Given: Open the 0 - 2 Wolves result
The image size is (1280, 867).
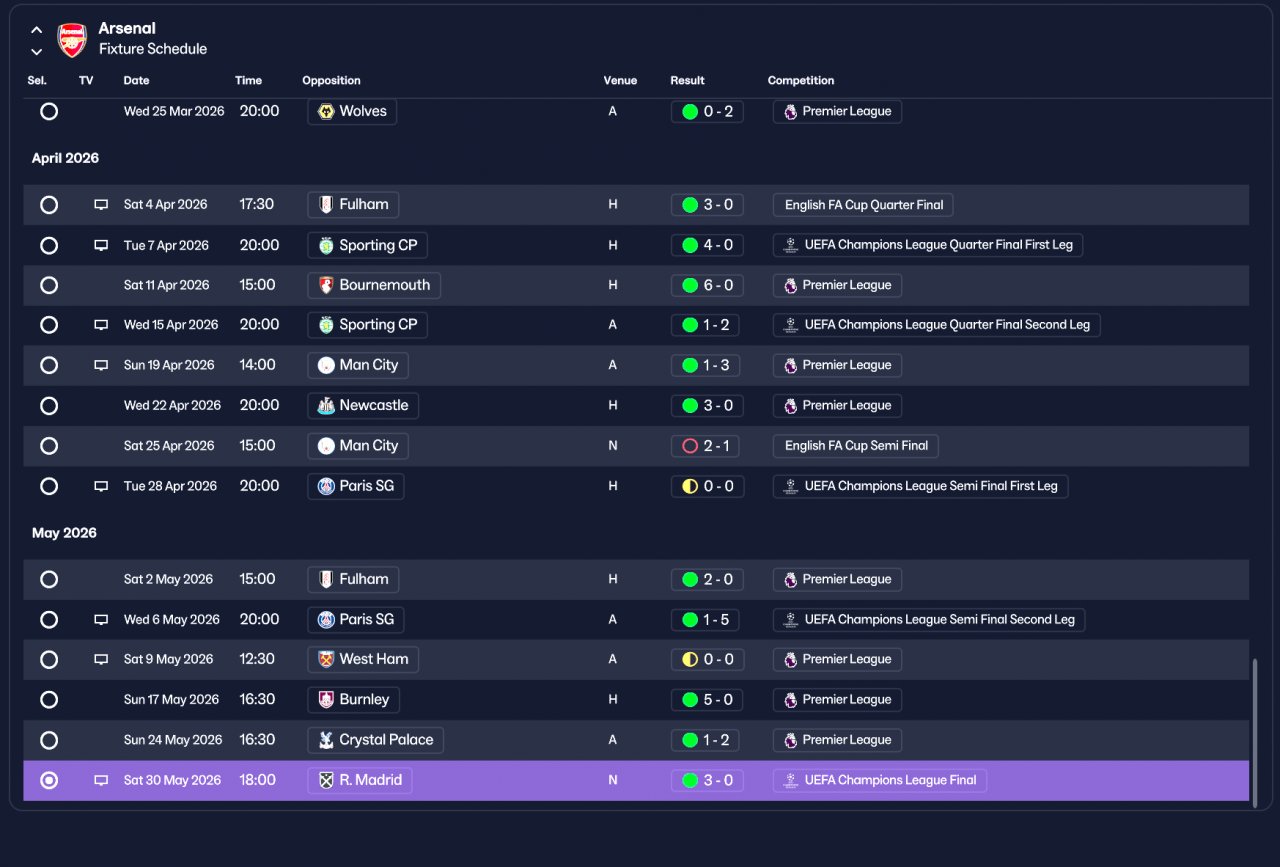Looking at the screenshot, I should 707,112.
